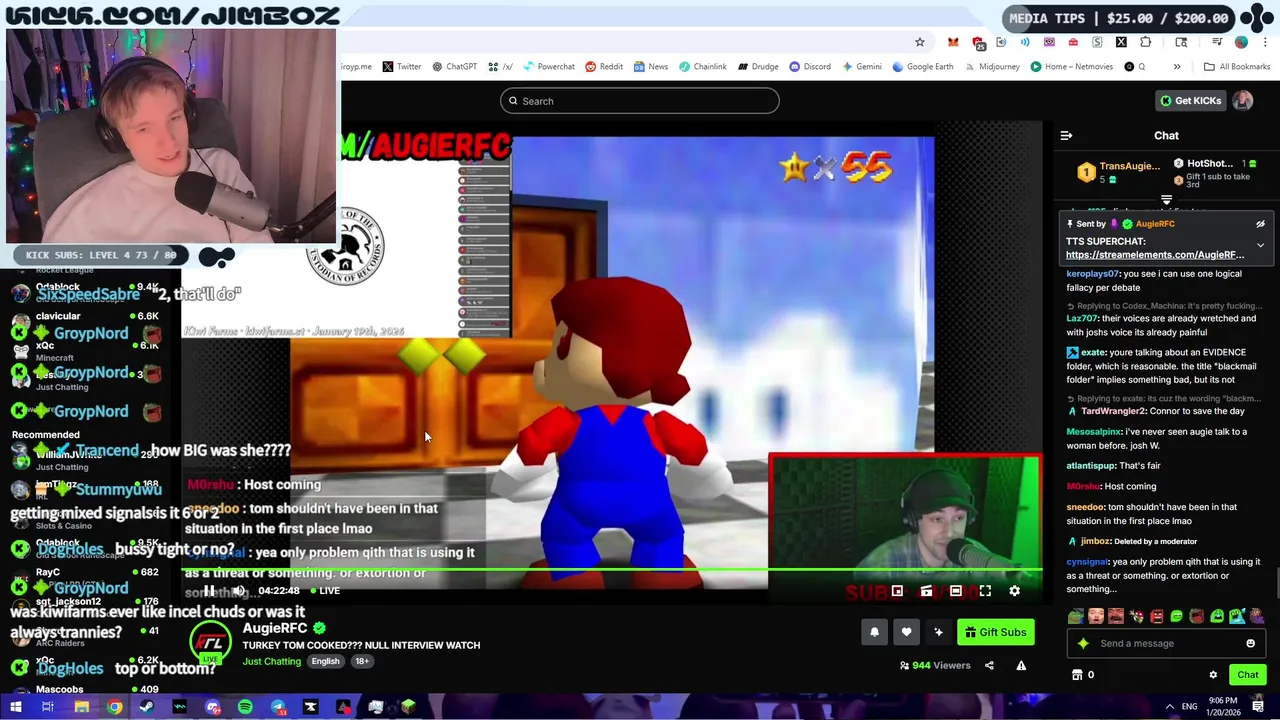Open Spotify from the taskbar
The width and height of the screenshot is (1280, 720).
245,707
